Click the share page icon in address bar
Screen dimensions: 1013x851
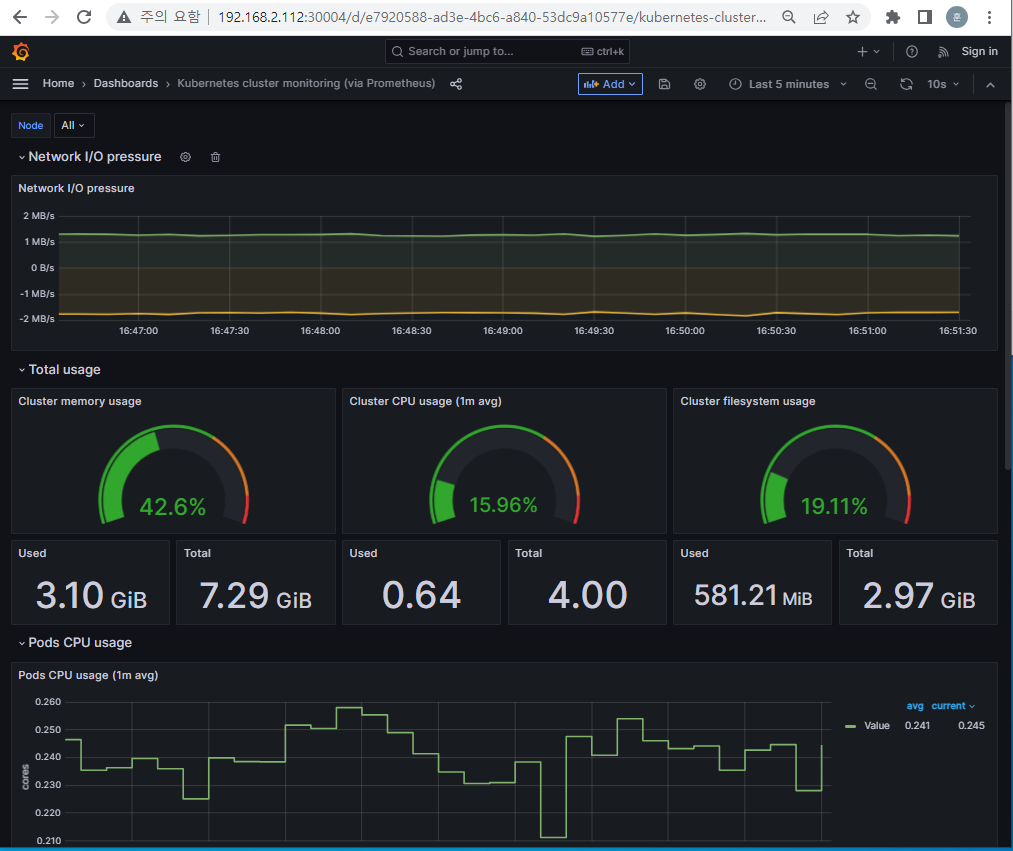(x=820, y=17)
